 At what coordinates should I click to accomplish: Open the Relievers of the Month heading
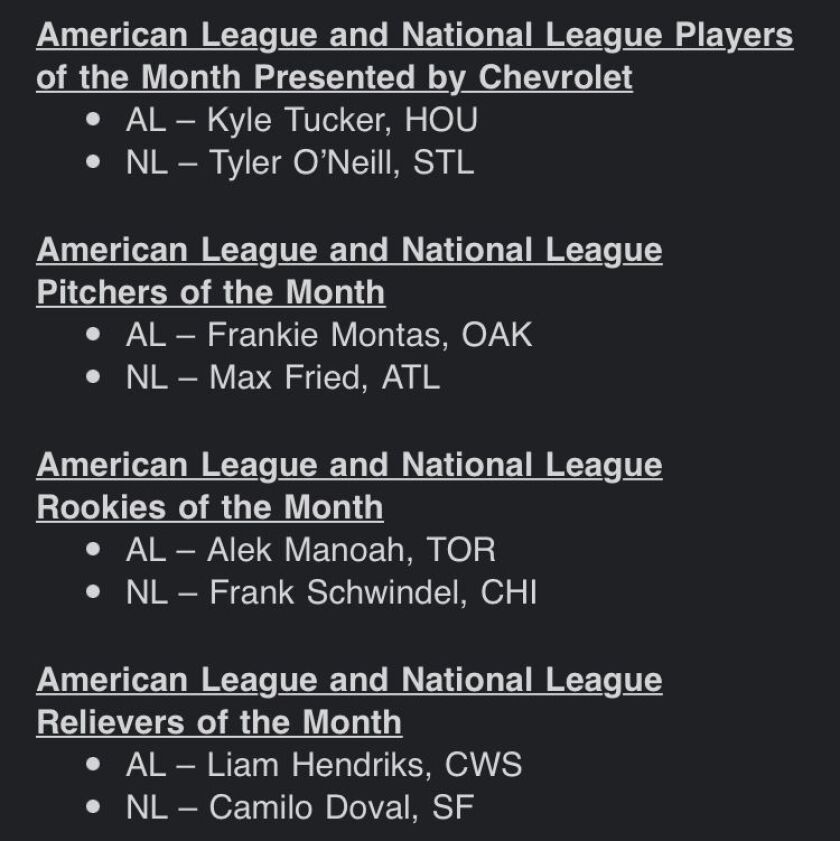pyautogui.click(x=349, y=701)
